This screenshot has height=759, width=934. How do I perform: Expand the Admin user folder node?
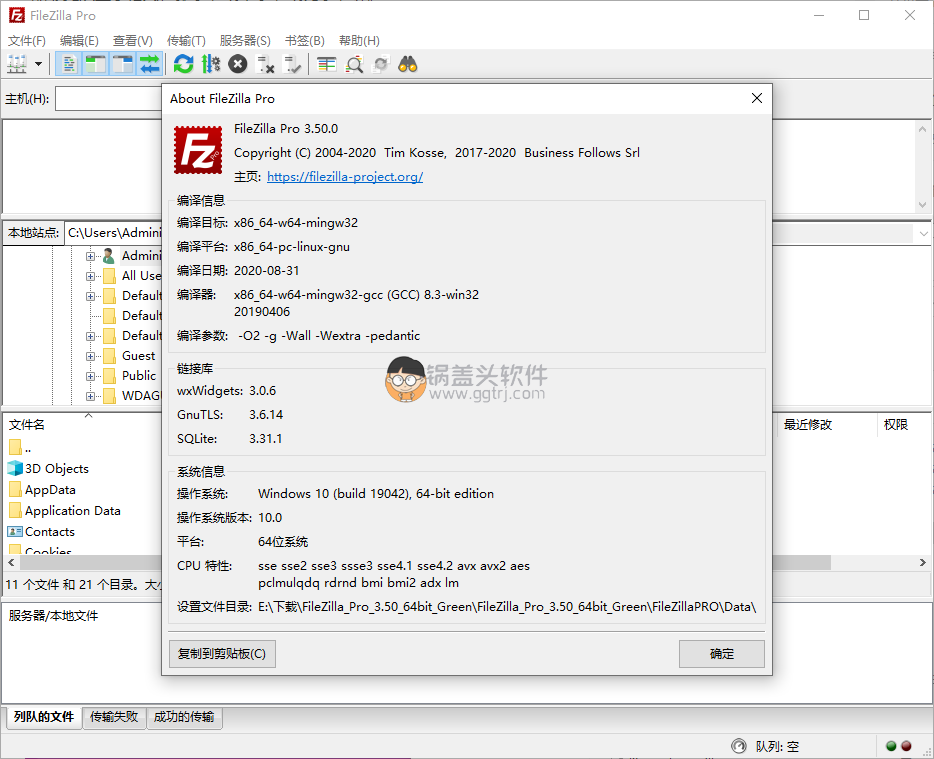[90, 256]
